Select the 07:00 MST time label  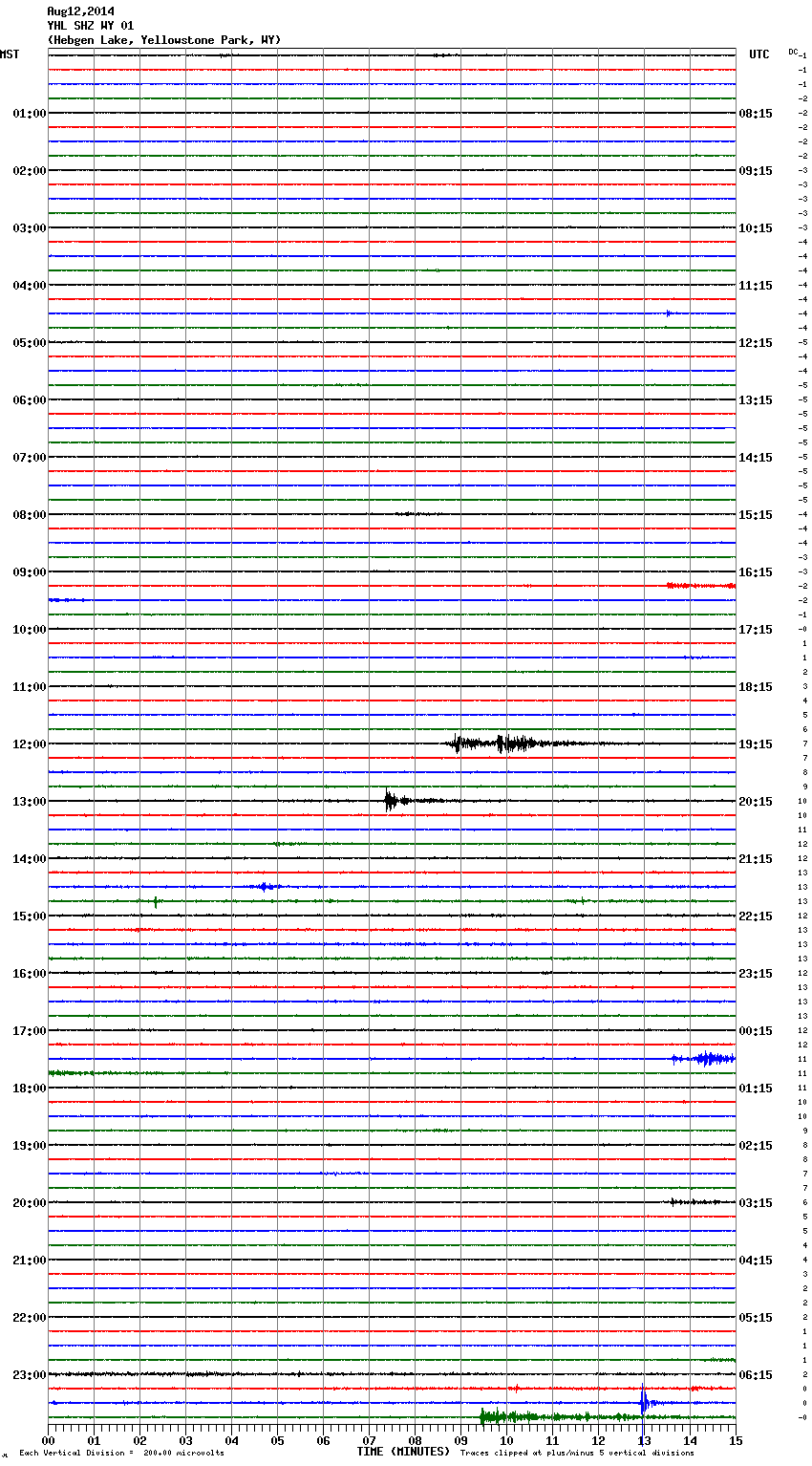30,458
